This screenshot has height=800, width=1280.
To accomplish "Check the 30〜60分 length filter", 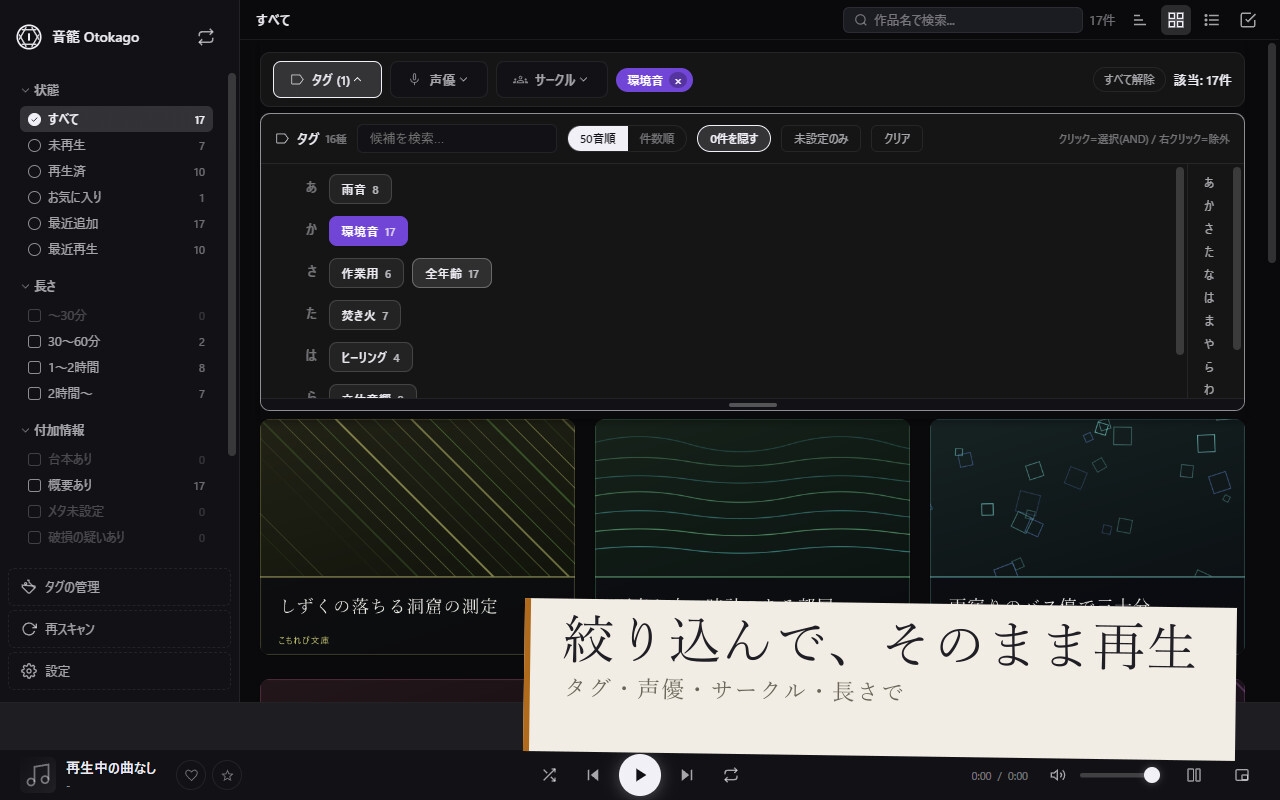I will click(x=116, y=341).
